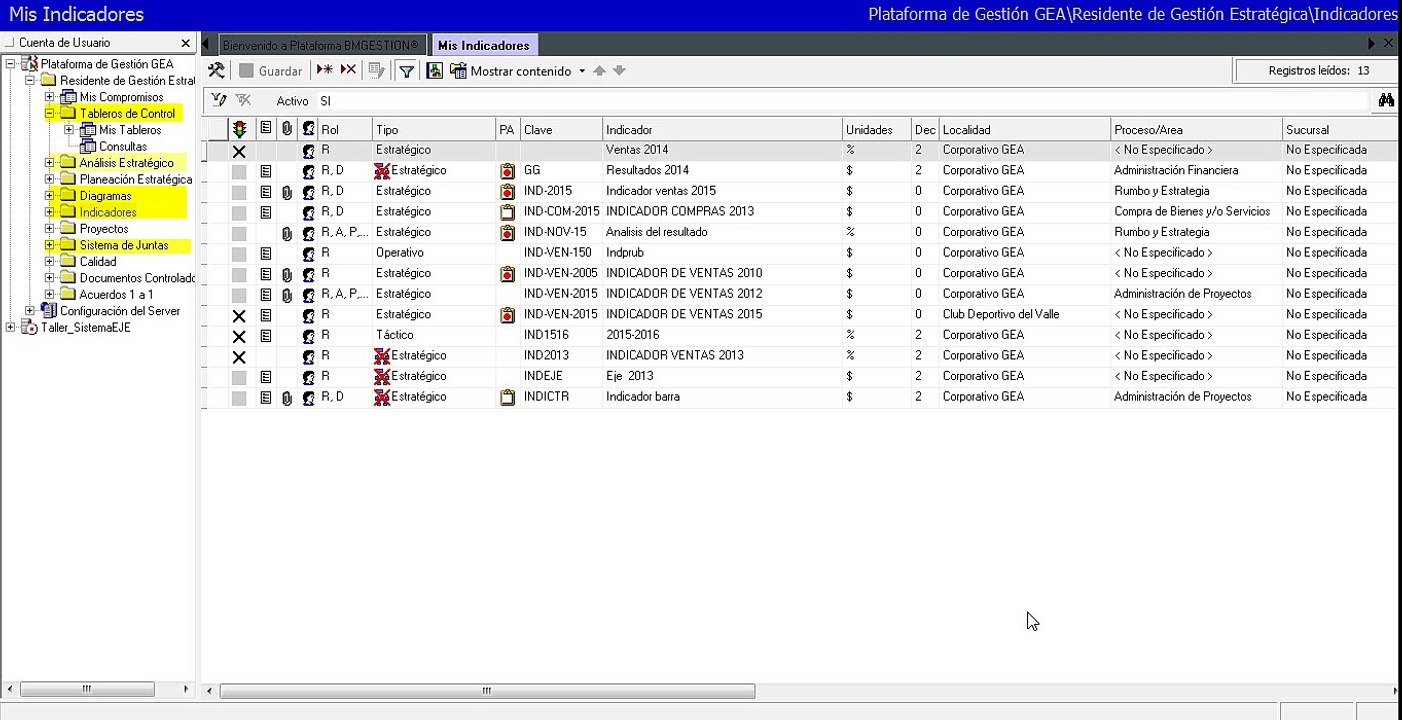Sort by the Clave column header
The image size is (1402, 720).
tap(561, 130)
